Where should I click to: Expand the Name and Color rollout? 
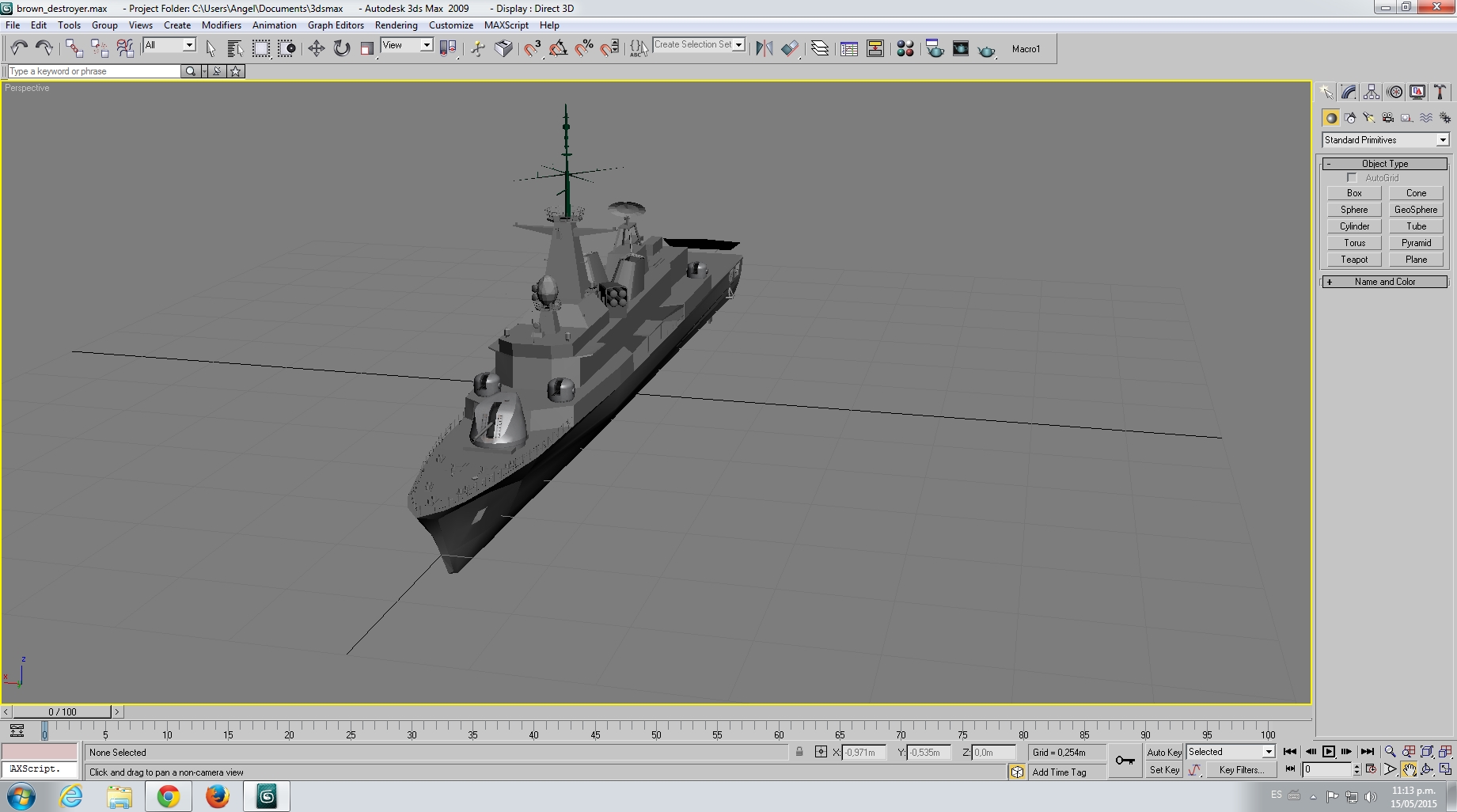pyautogui.click(x=1385, y=282)
